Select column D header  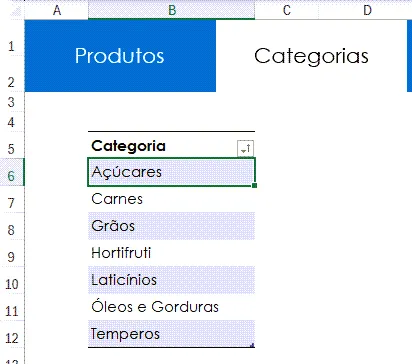[367, 10]
